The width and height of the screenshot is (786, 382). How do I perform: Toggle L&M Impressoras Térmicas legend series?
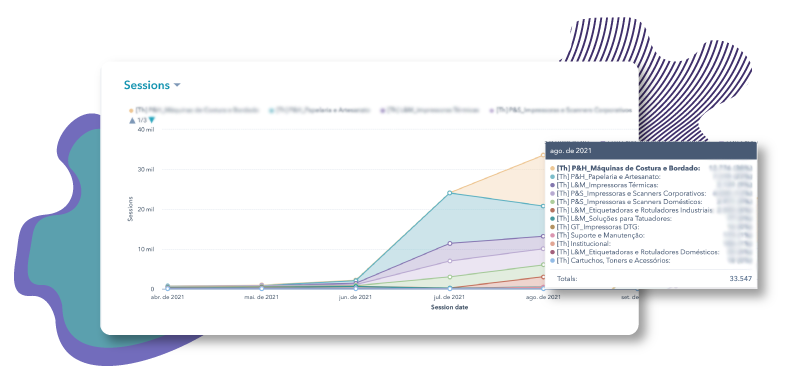pyautogui.click(x=430, y=110)
